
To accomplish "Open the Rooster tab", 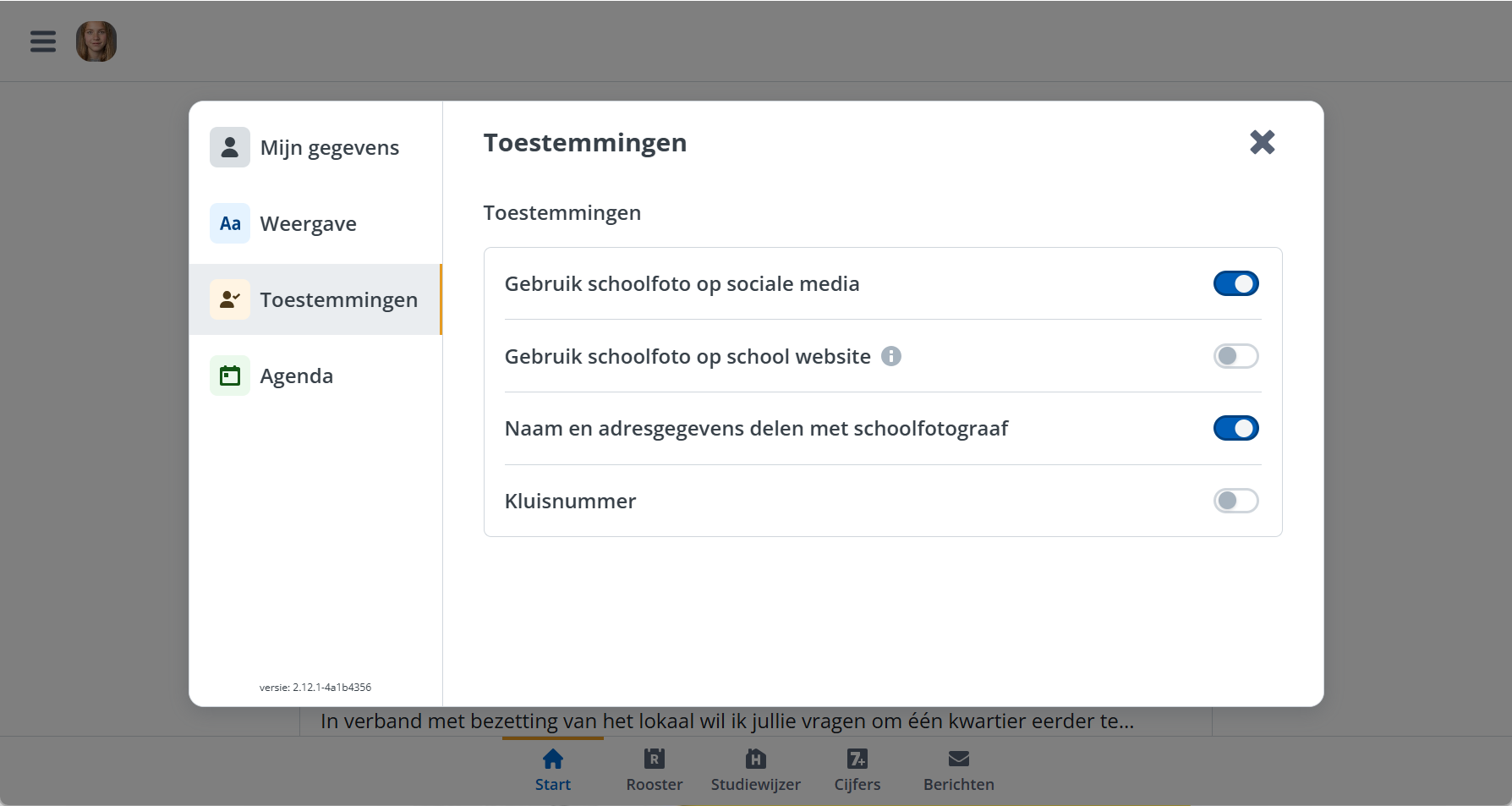I will point(654,770).
